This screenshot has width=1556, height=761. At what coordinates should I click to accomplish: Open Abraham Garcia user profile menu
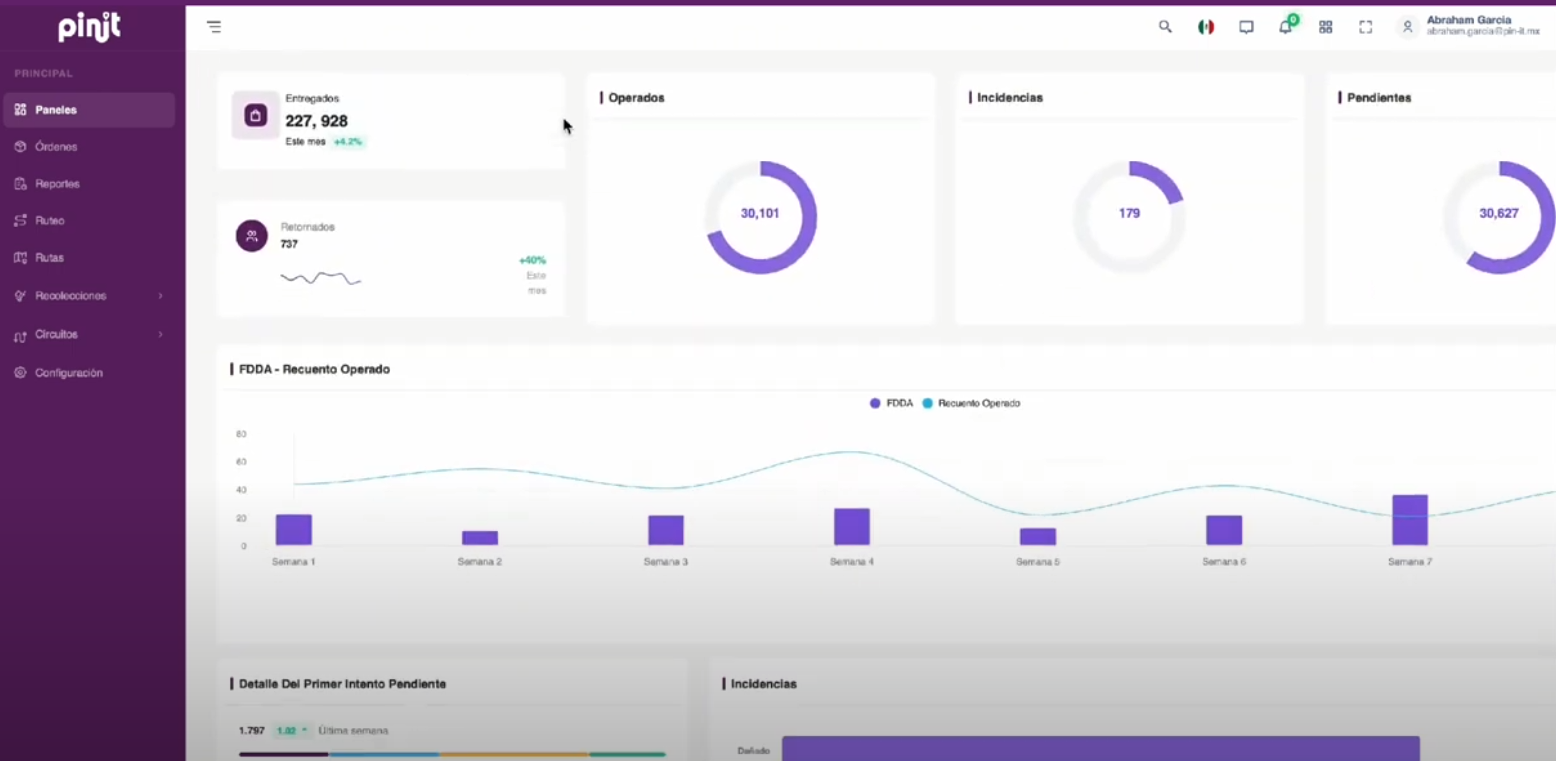(1468, 26)
